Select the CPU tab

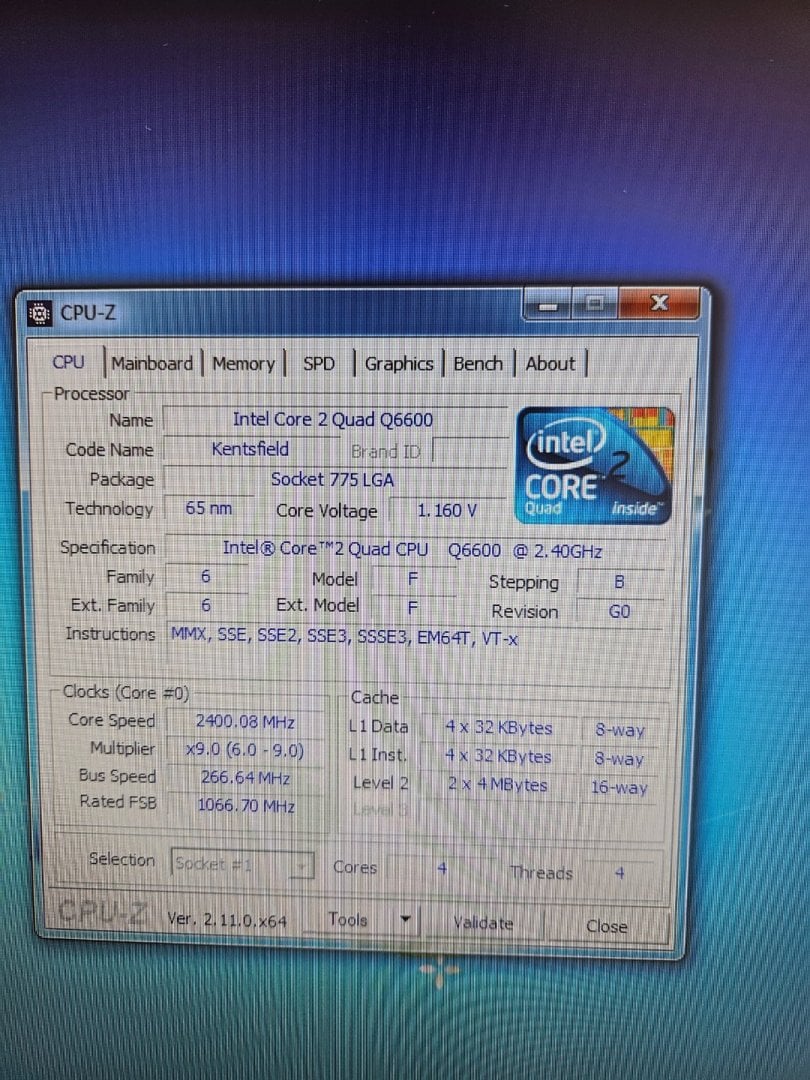pyautogui.click(x=68, y=362)
